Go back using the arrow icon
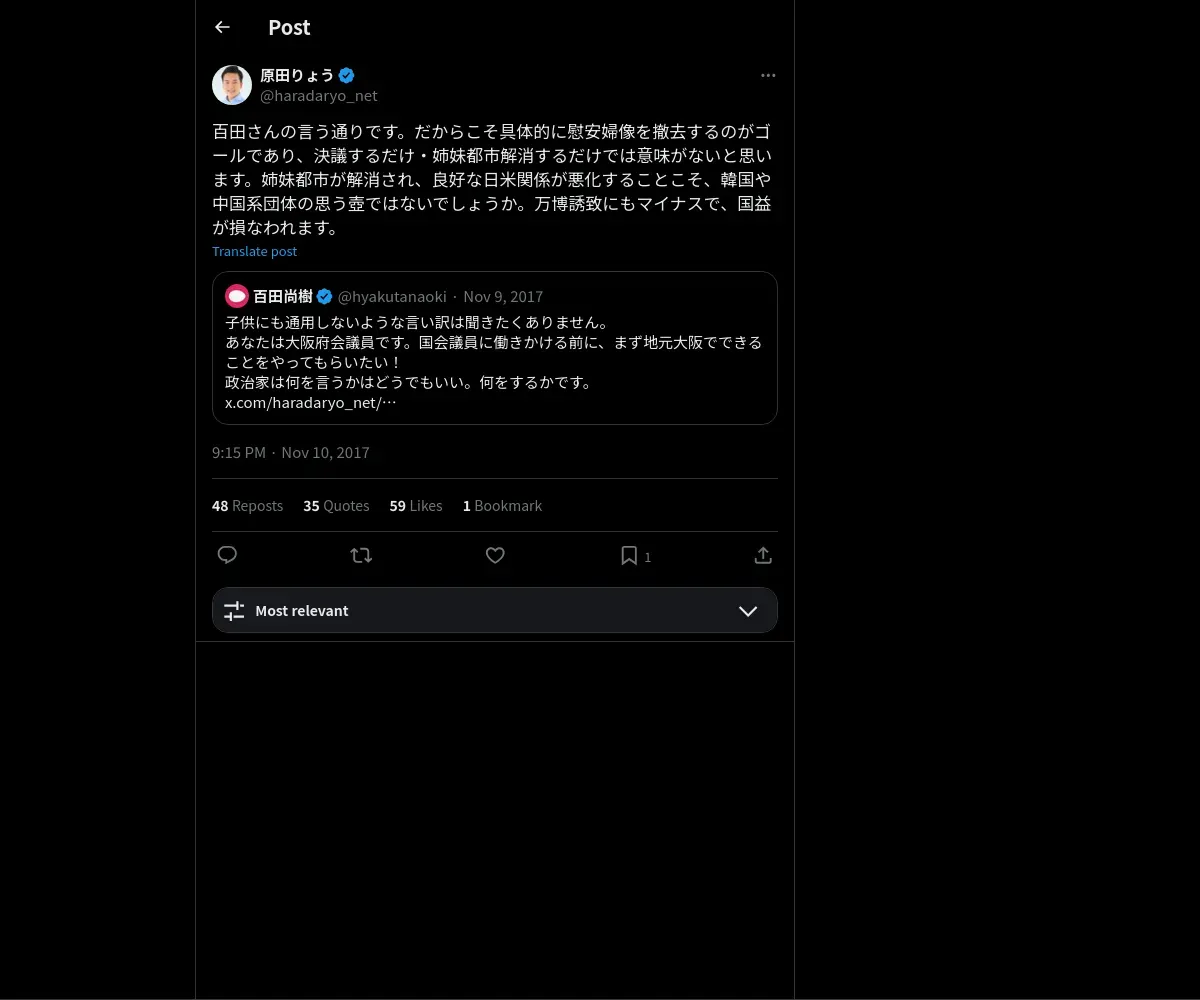The height and width of the screenshot is (1000, 1200). pos(222,27)
